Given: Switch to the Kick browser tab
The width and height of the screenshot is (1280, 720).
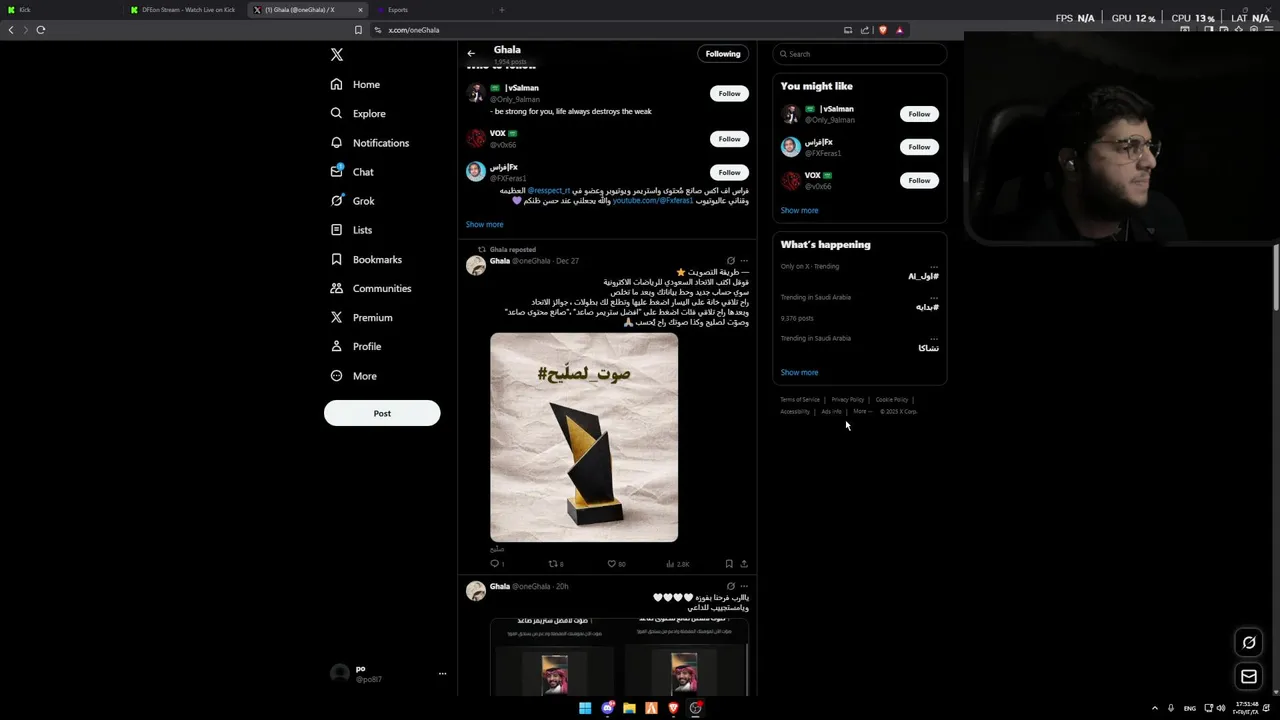Looking at the screenshot, I should tap(60, 10).
